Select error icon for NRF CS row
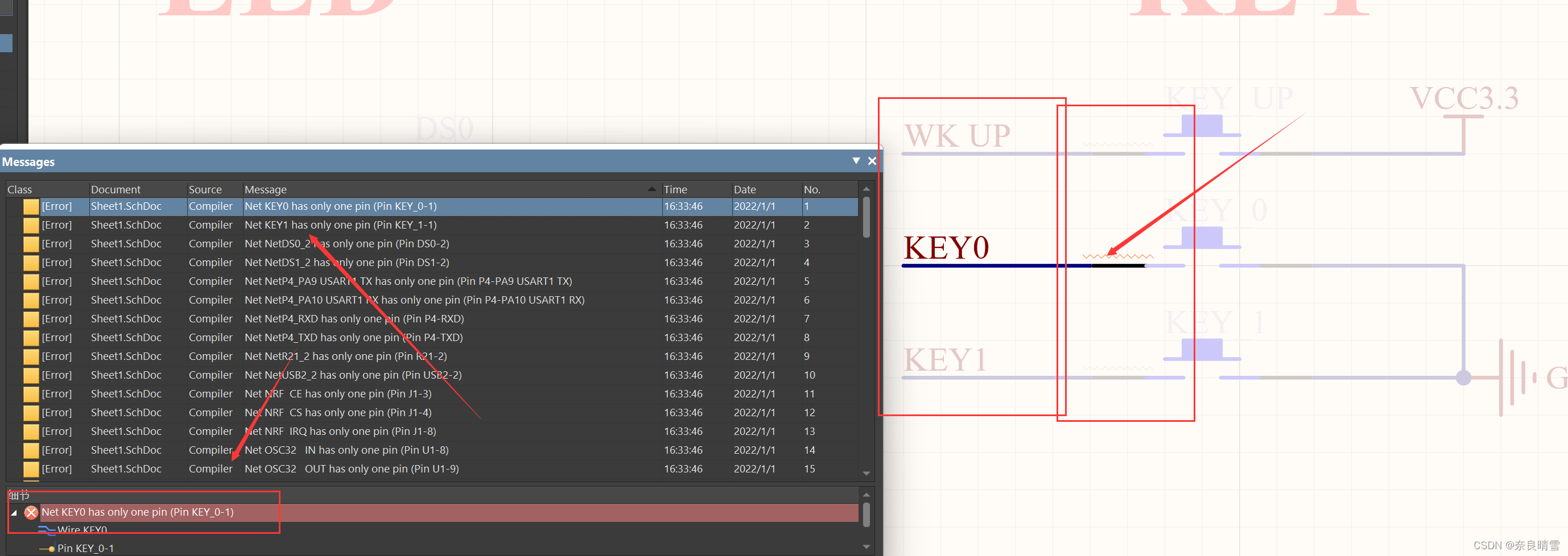 [x=31, y=413]
